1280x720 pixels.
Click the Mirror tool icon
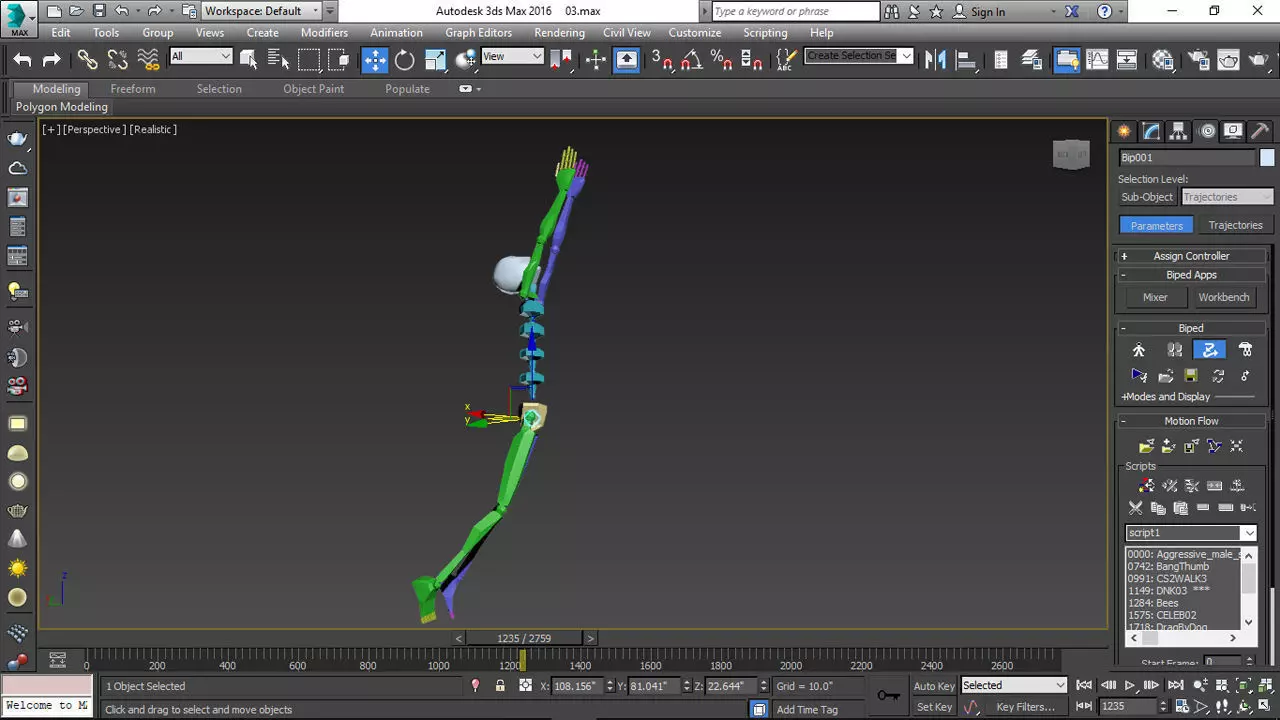[935, 60]
